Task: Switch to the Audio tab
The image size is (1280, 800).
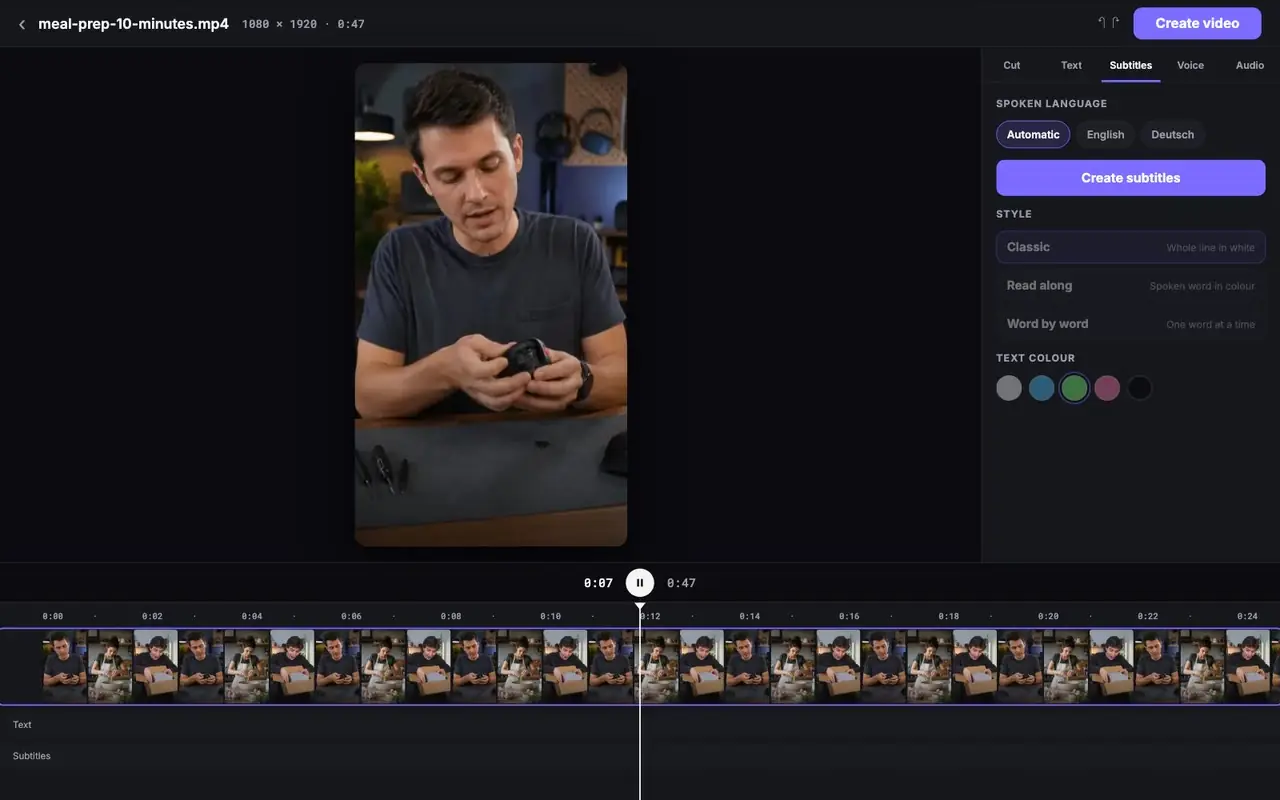Action: click(1250, 65)
